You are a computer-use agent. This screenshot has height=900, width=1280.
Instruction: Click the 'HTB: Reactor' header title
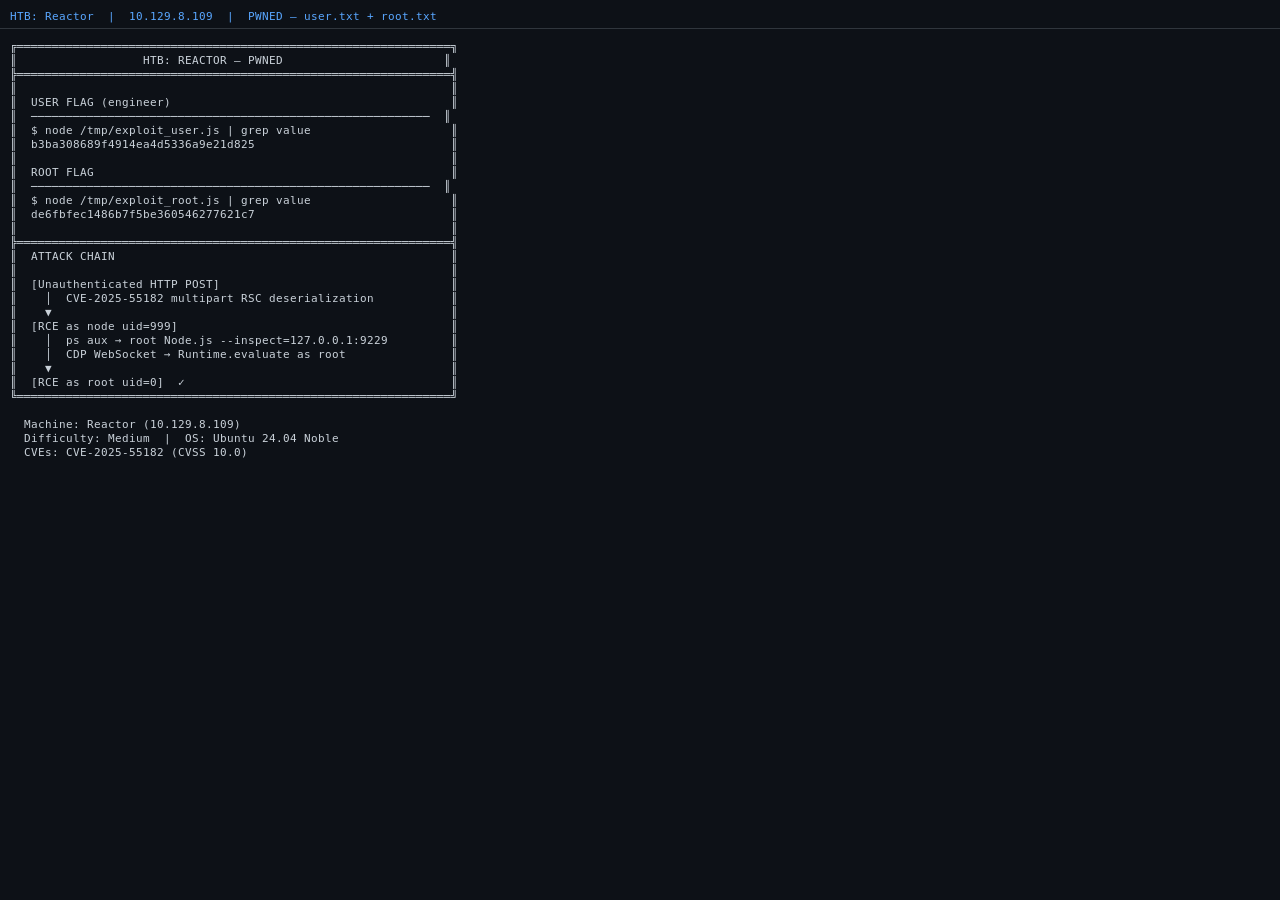click(x=52, y=16)
